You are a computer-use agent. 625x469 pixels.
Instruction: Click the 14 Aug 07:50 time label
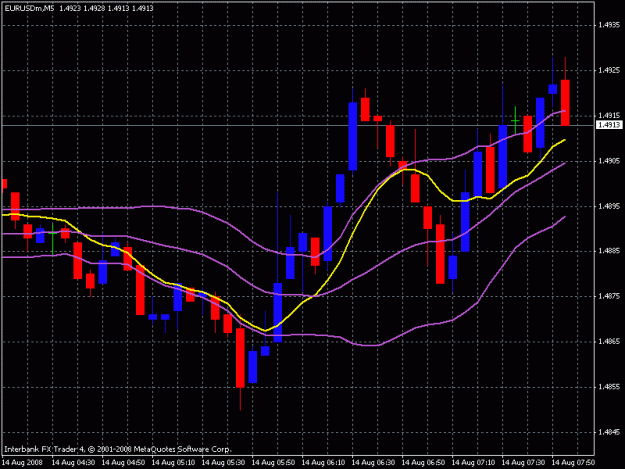(574, 463)
